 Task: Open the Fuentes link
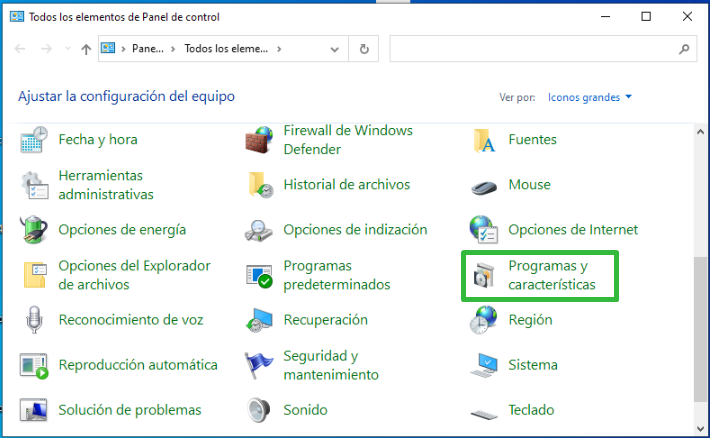click(x=532, y=140)
